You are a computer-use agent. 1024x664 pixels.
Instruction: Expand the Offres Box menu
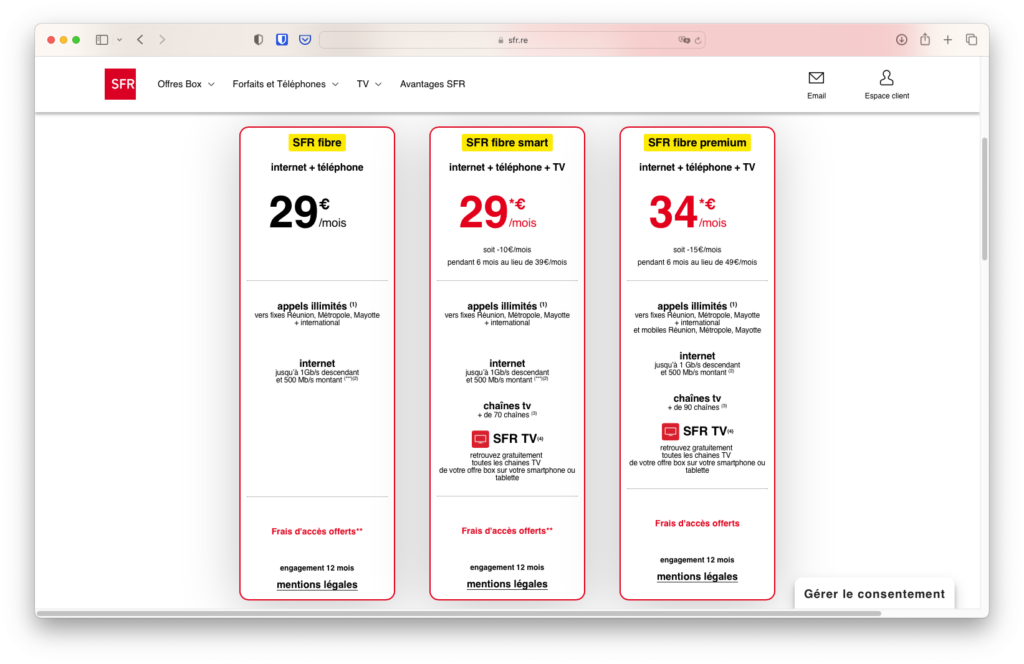coord(186,84)
